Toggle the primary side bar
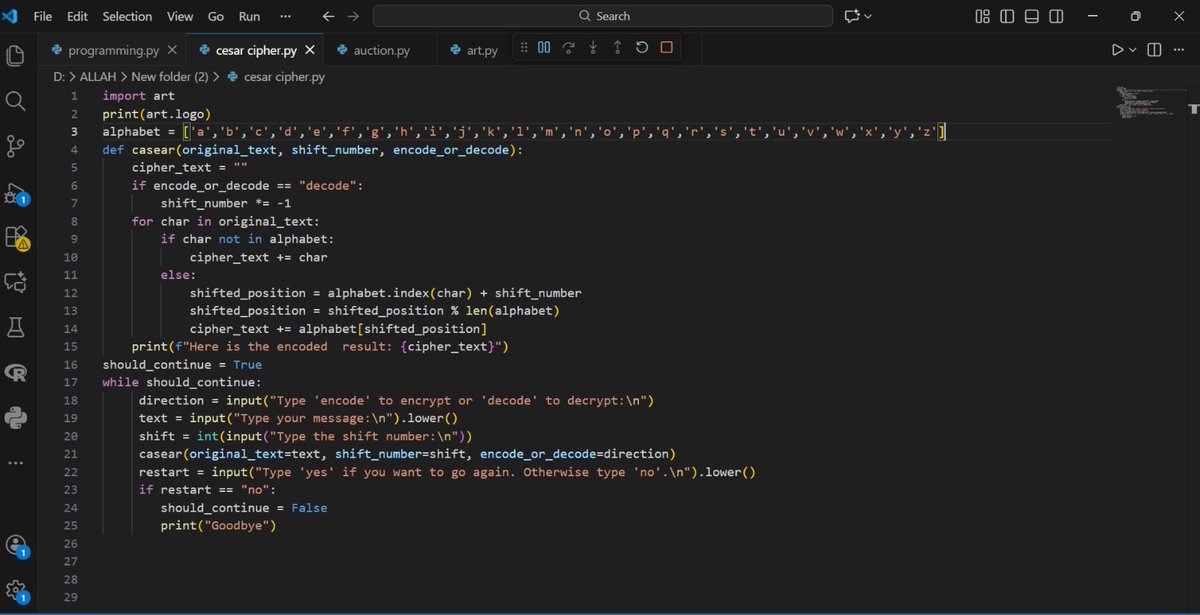The width and height of the screenshot is (1200, 615). click(x=1007, y=16)
